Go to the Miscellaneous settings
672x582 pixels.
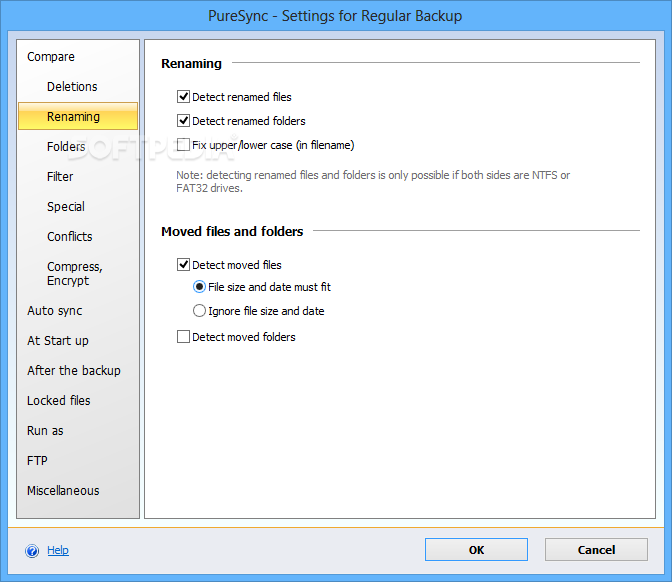[x=63, y=491]
